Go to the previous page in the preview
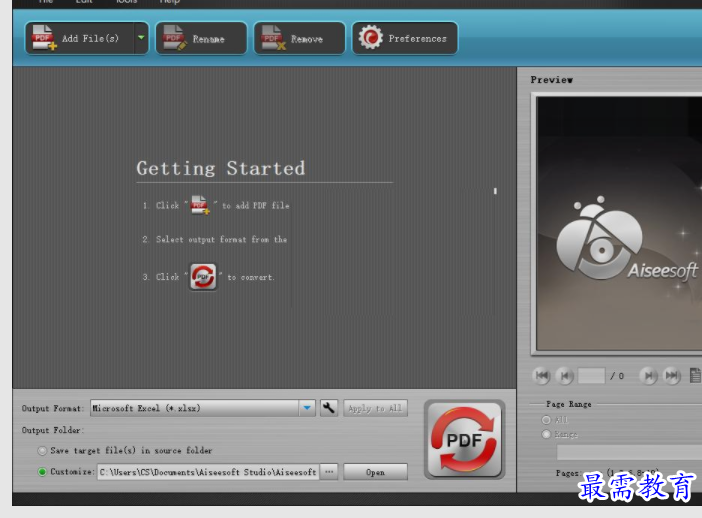The height and width of the screenshot is (518, 702). [565, 376]
